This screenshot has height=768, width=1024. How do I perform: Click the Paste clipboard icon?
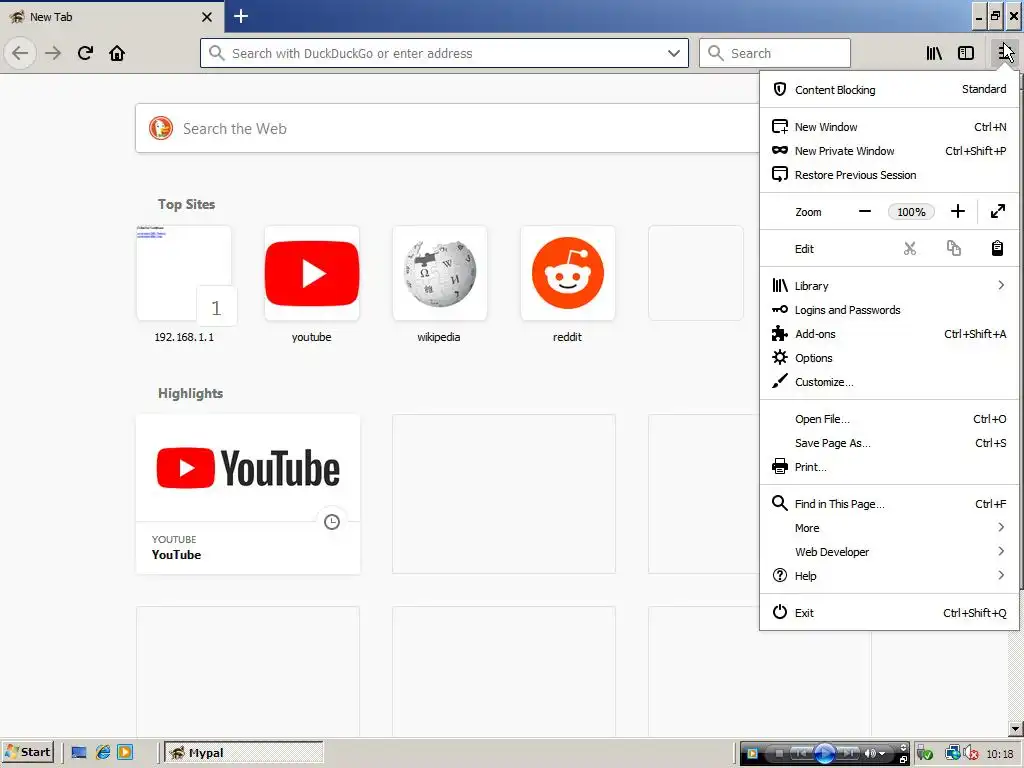(x=997, y=248)
